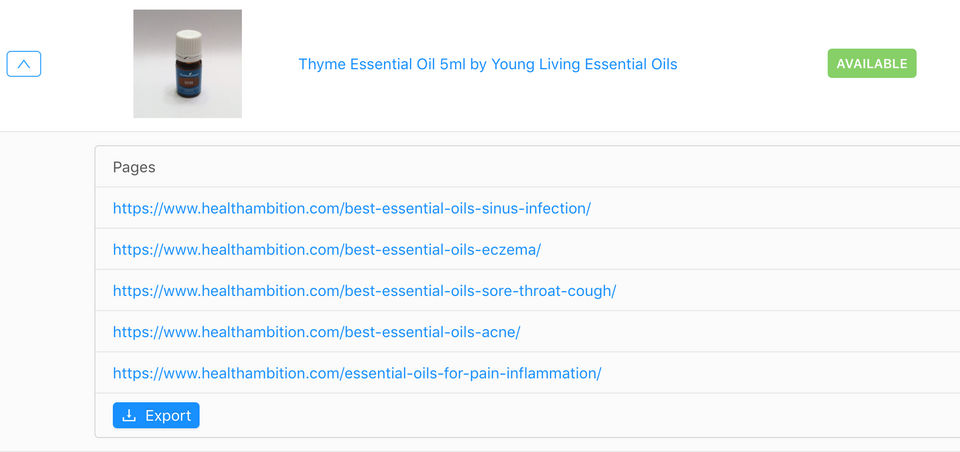Click the download icon inside Export button
The height and width of the screenshot is (452, 960).
(129, 416)
